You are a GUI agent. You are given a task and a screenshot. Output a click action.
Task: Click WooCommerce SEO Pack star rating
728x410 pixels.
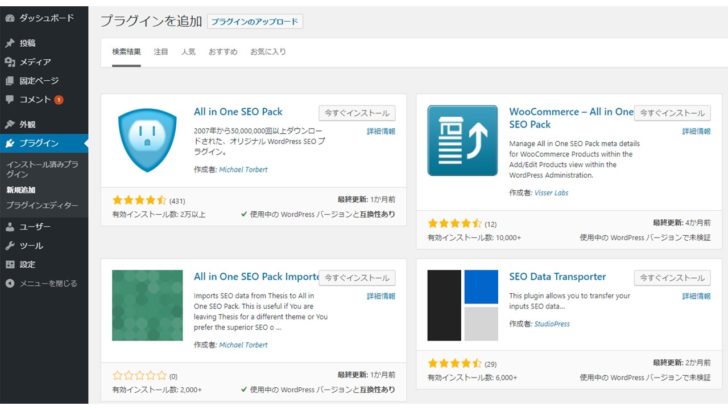[454, 223]
